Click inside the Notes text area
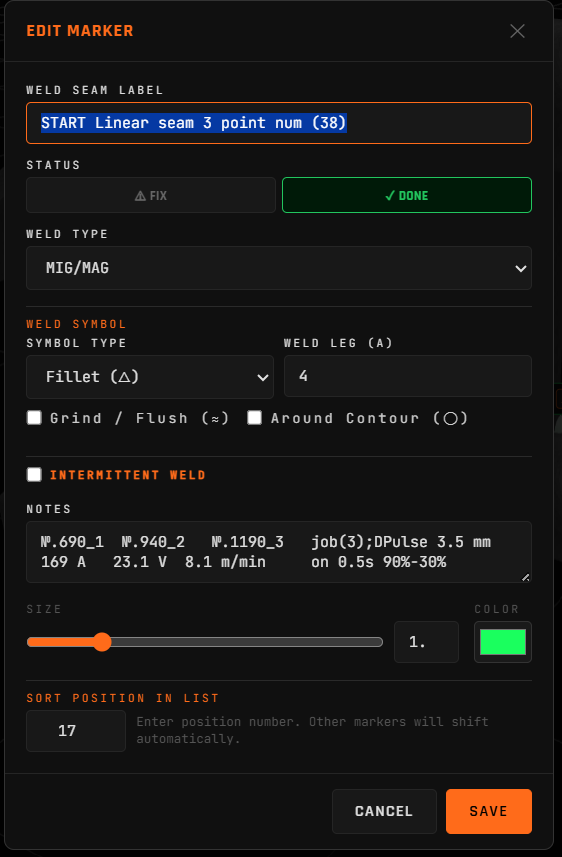This screenshot has height=857, width=562. [279, 552]
